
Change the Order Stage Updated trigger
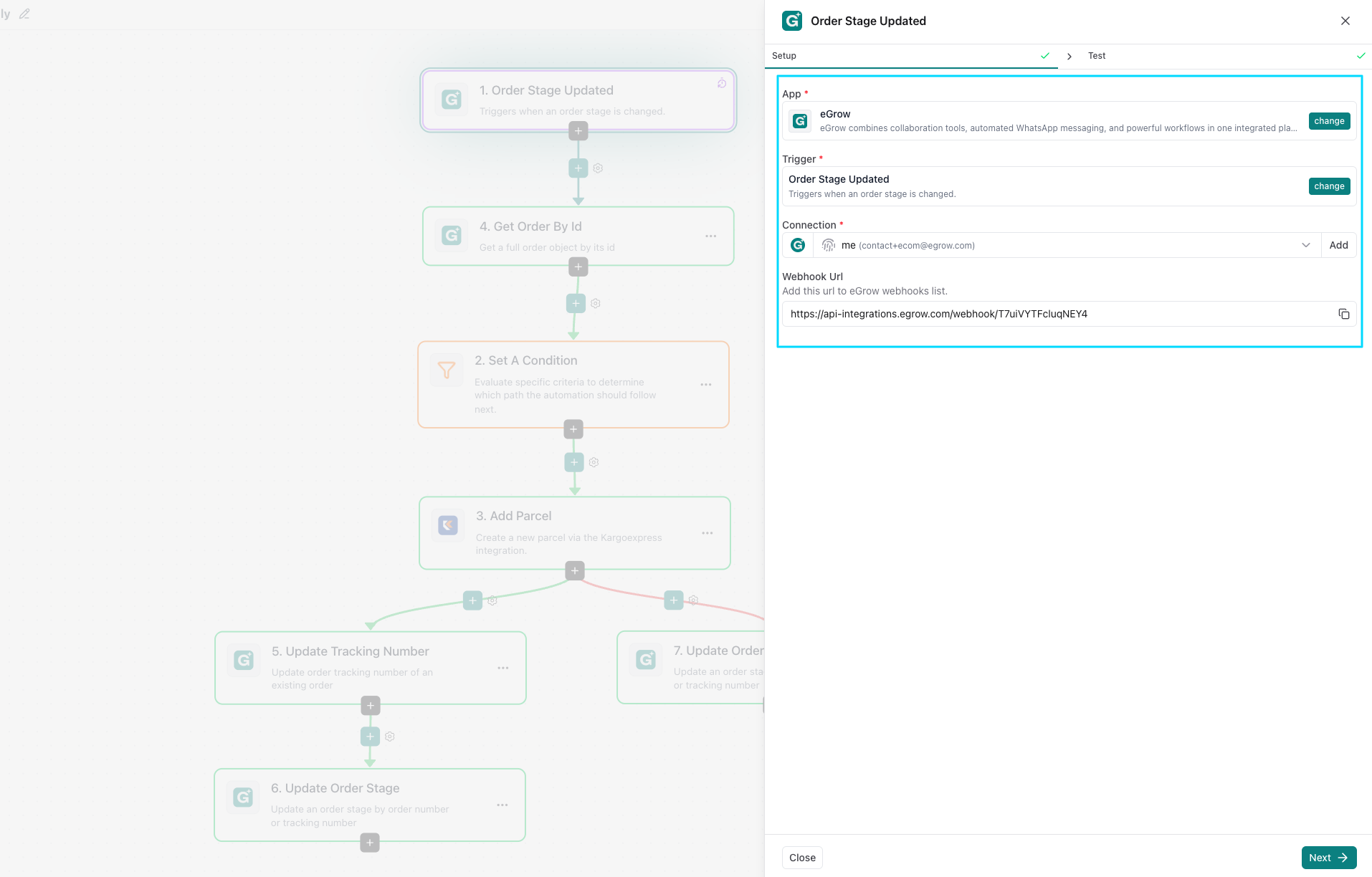(1329, 186)
